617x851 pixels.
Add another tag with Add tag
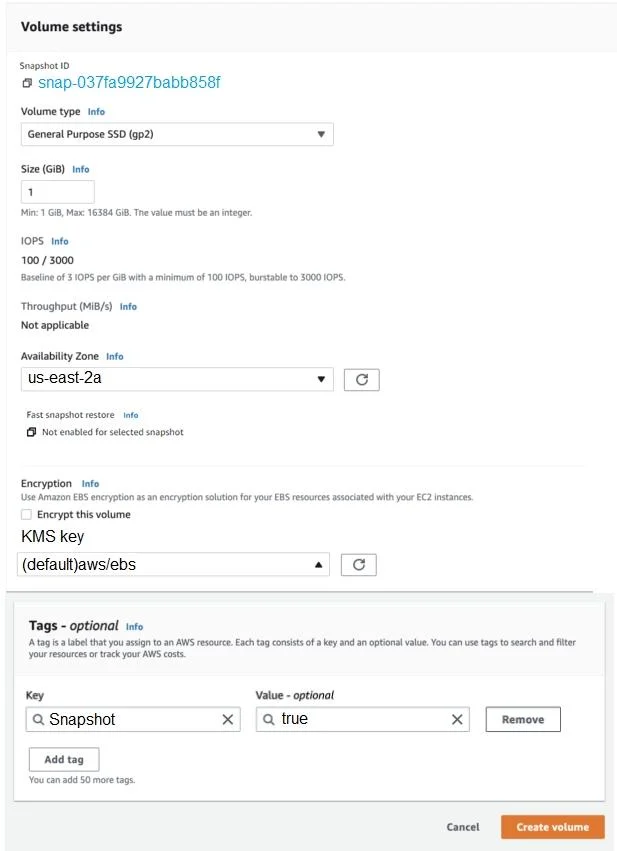tap(64, 759)
